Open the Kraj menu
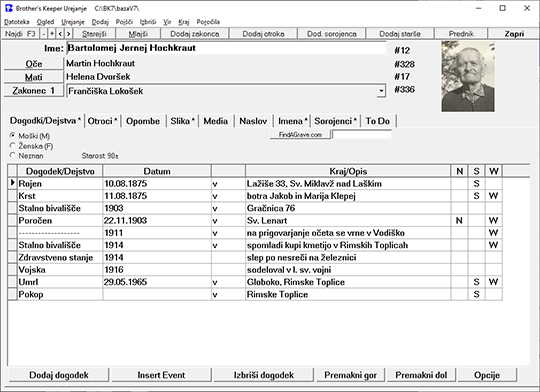540x392 pixels. pyautogui.click(x=184, y=22)
